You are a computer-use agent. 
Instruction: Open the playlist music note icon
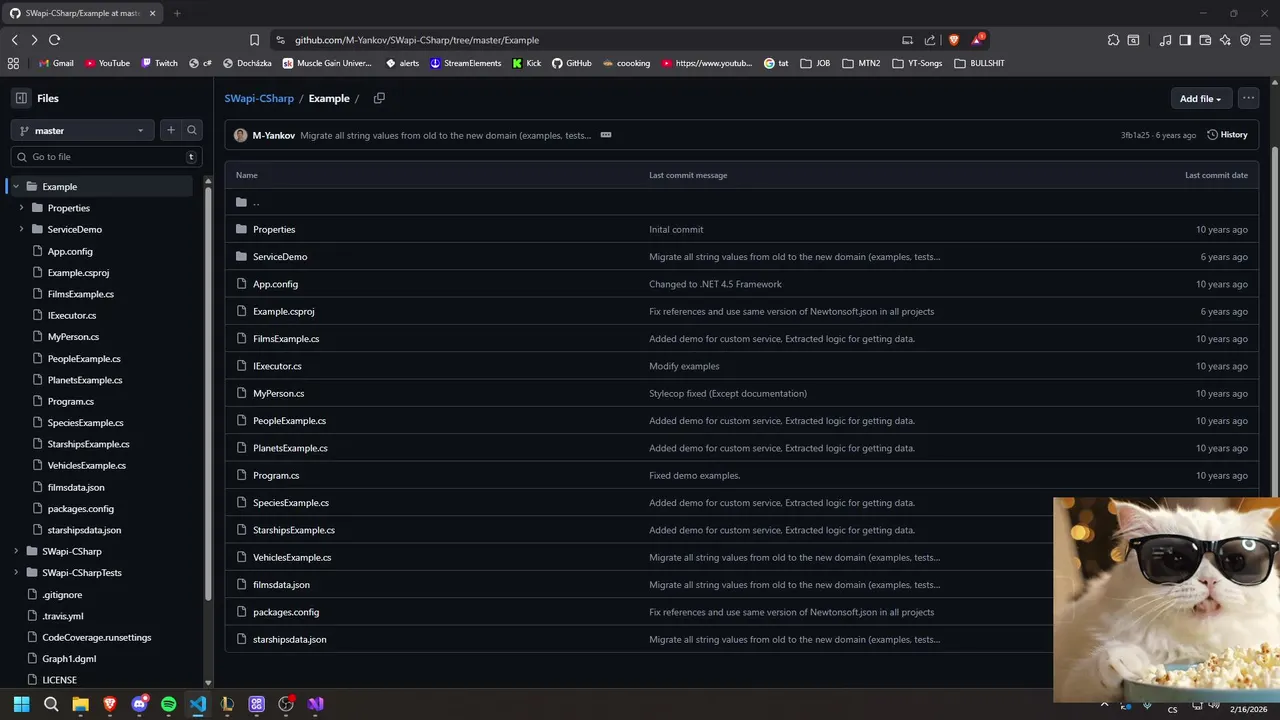pyautogui.click(x=1165, y=40)
